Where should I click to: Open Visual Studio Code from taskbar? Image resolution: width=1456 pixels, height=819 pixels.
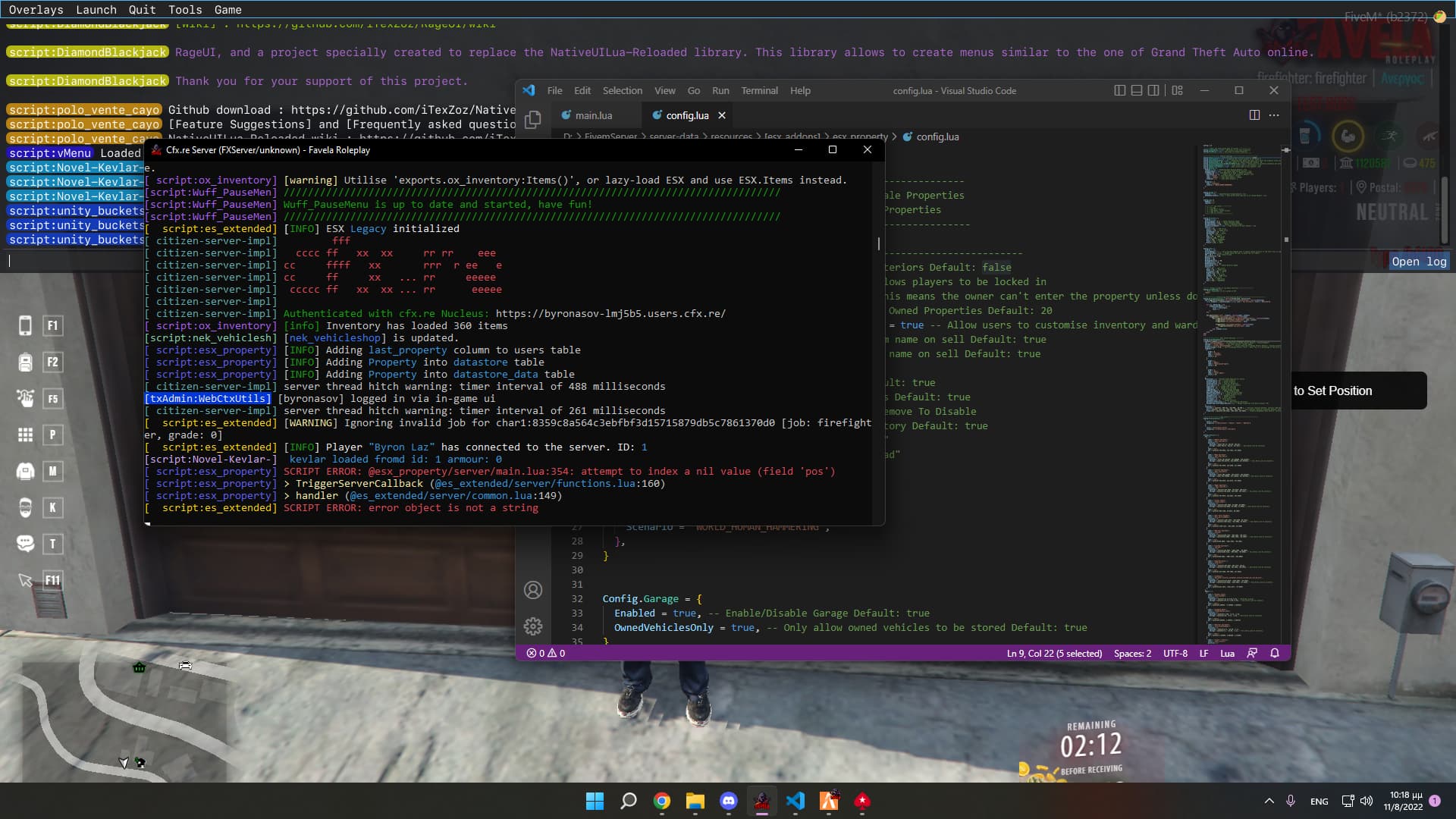click(795, 801)
